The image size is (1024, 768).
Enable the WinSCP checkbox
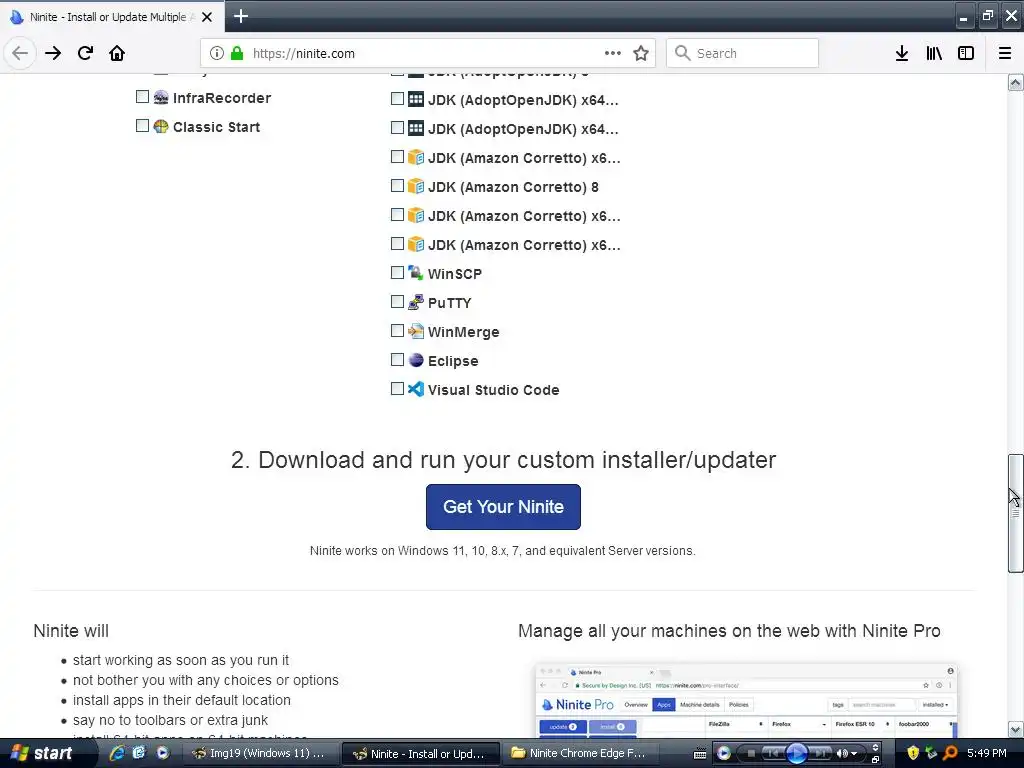397,272
